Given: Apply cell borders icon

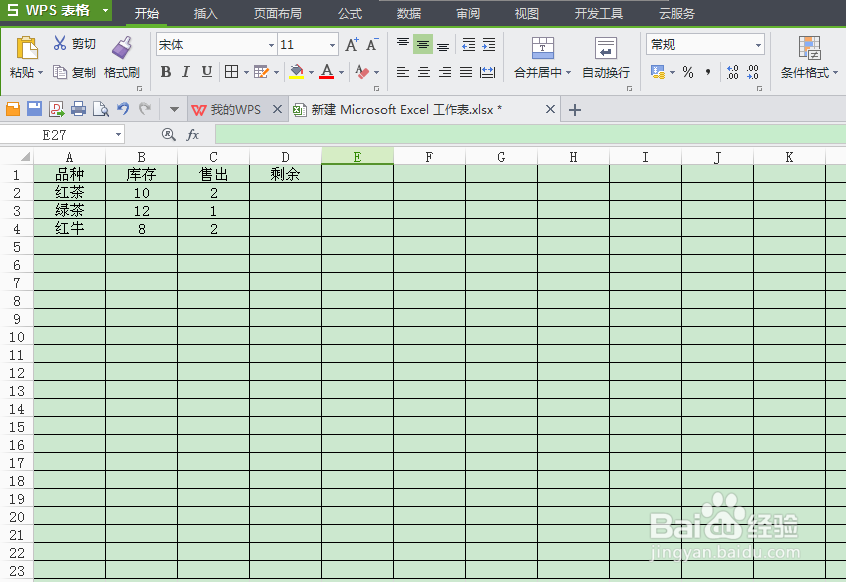Looking at the screenshot, I should coord(231,72).
